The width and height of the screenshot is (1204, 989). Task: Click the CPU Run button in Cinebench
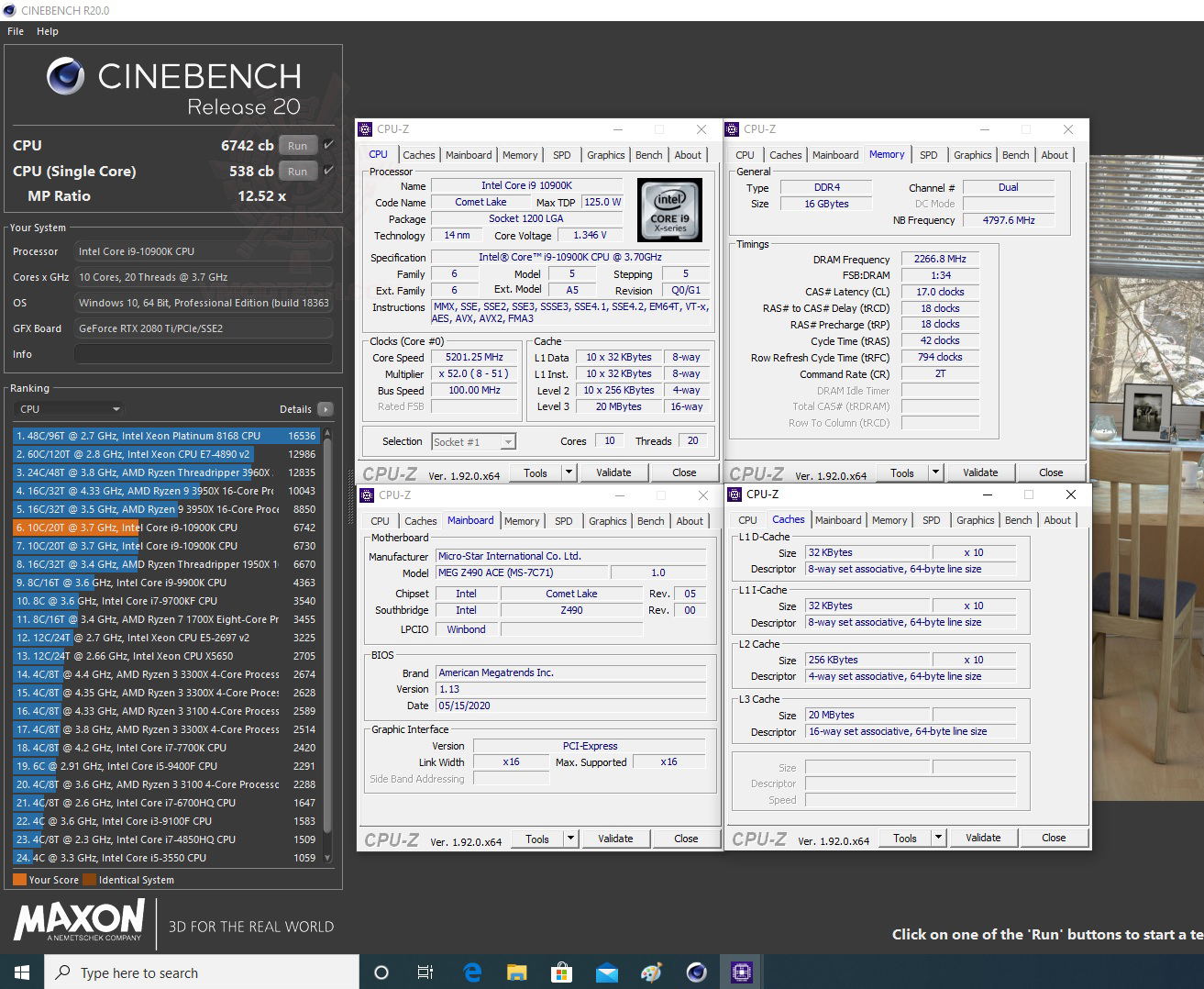pos(296,145)
